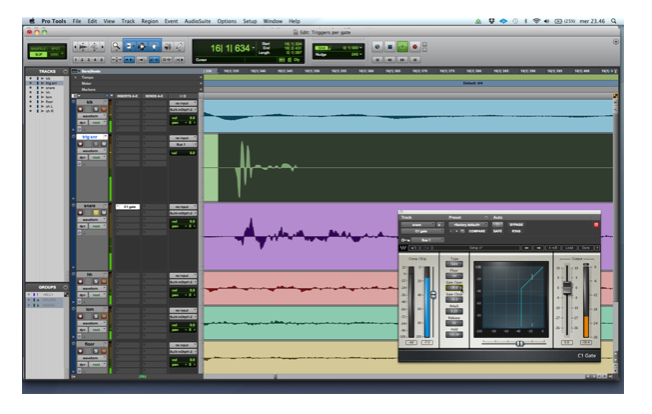Open the AudioSuite menu
The width and height of the screenshot is (652, 414).
pos(198,21)
